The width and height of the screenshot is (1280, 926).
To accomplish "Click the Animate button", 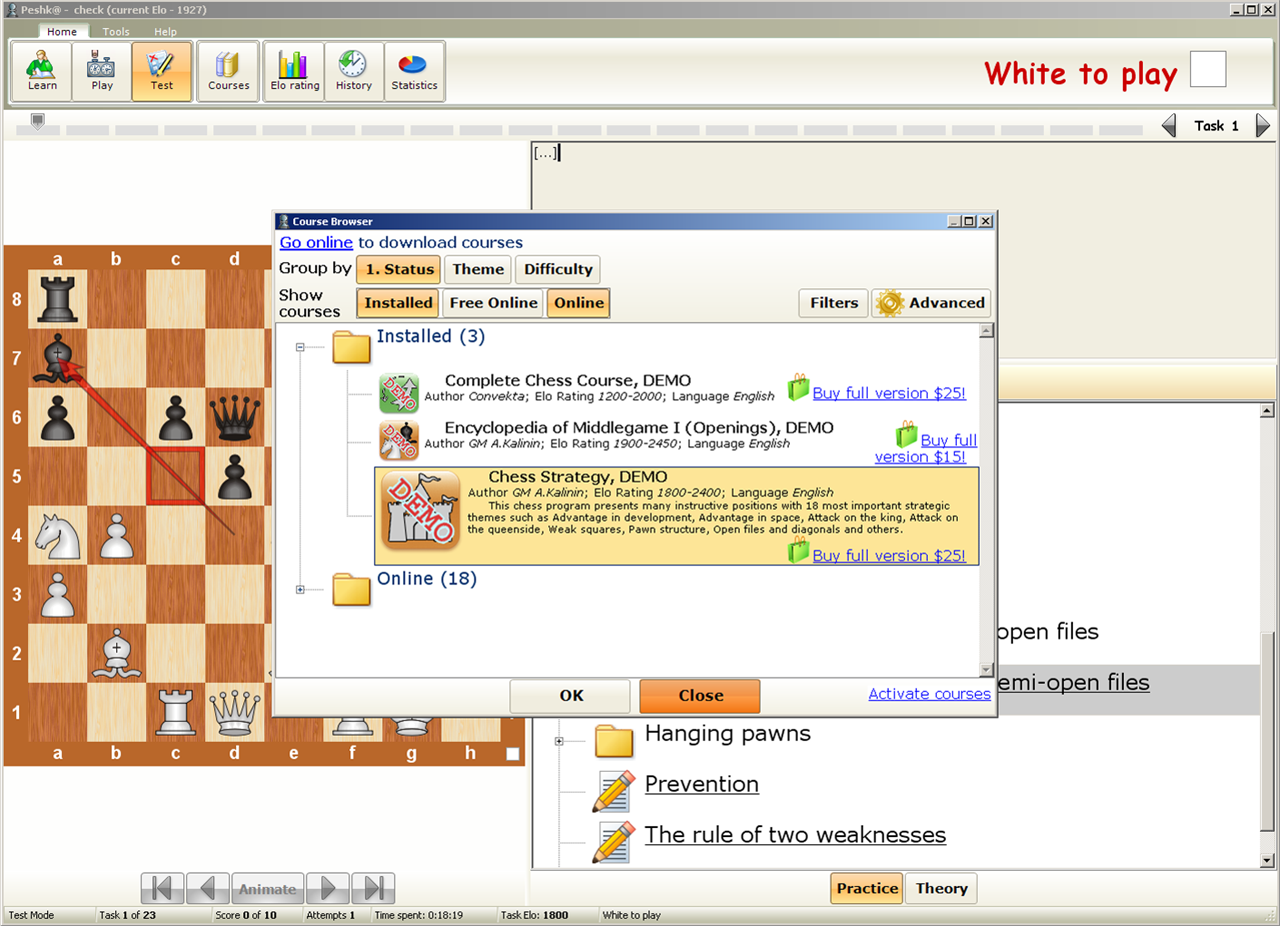I will tap(267, 888).
